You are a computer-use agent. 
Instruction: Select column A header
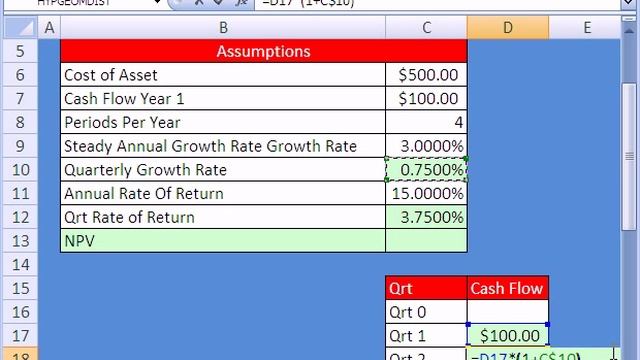[x=49, y=28]
